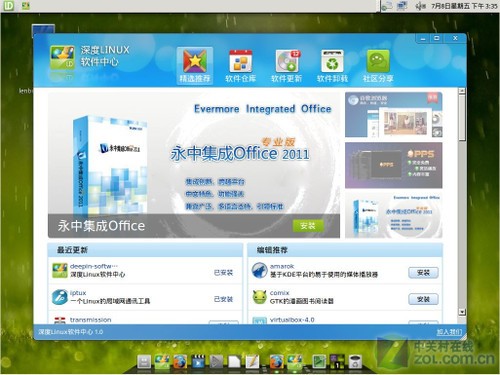Click the green 安装 button on the Office banner
The width and height of the screenshot is (500, 375).
coord(308,226)
